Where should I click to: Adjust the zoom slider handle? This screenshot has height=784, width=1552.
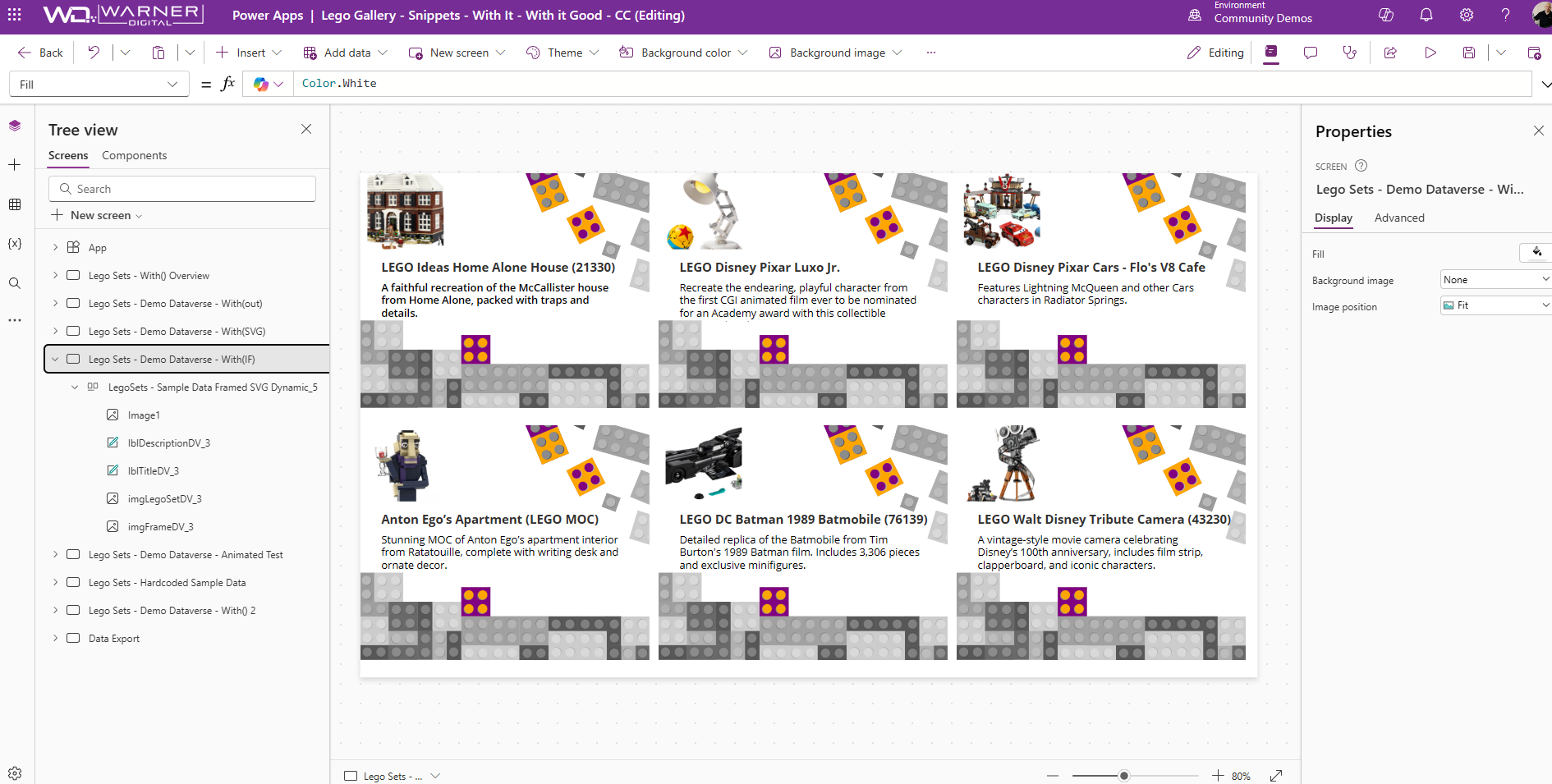click(x=1124, y=776)
